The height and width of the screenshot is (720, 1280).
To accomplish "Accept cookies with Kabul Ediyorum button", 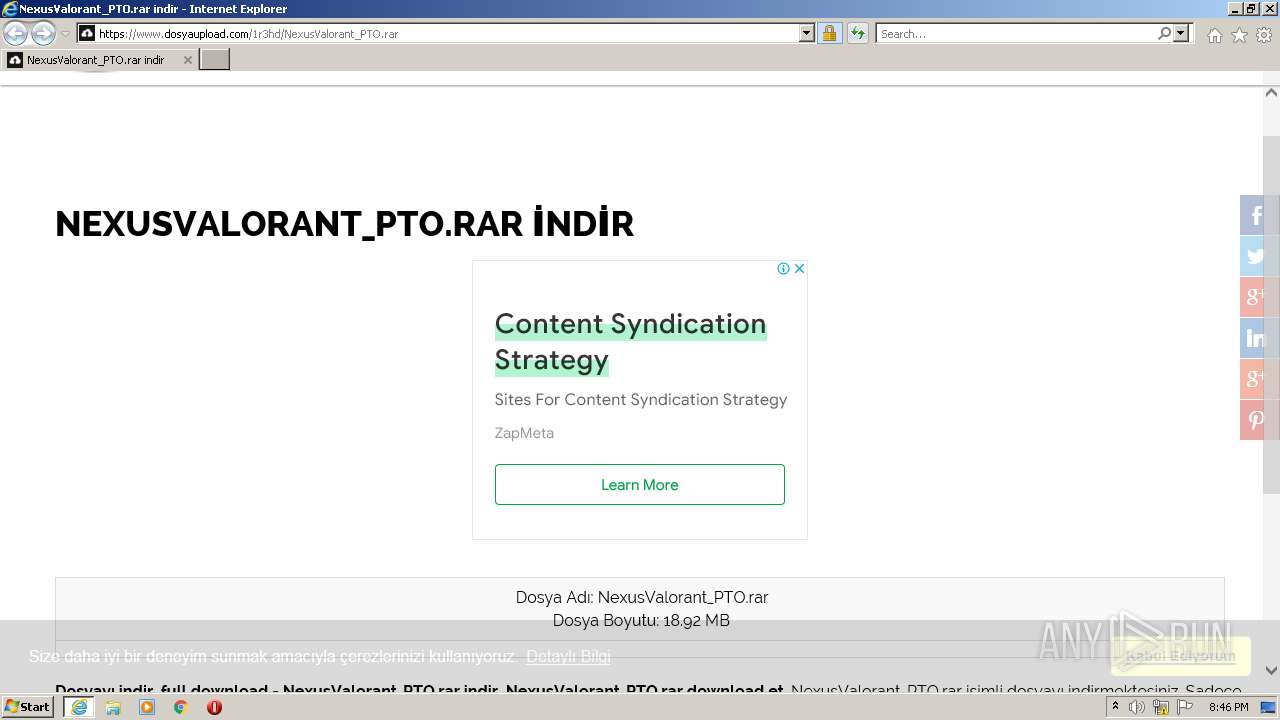I will (1180, 656).
